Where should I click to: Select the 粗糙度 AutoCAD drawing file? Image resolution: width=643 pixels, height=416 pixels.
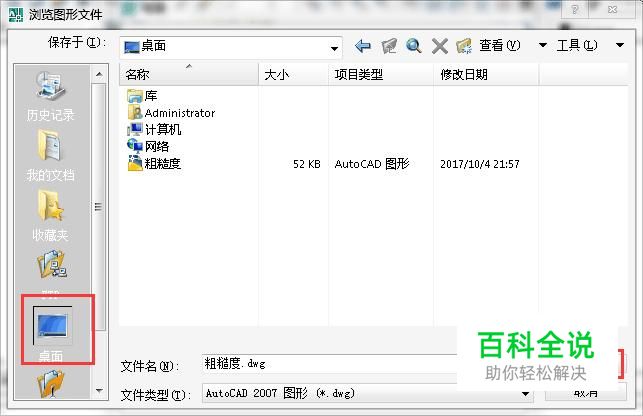[154, 164]
